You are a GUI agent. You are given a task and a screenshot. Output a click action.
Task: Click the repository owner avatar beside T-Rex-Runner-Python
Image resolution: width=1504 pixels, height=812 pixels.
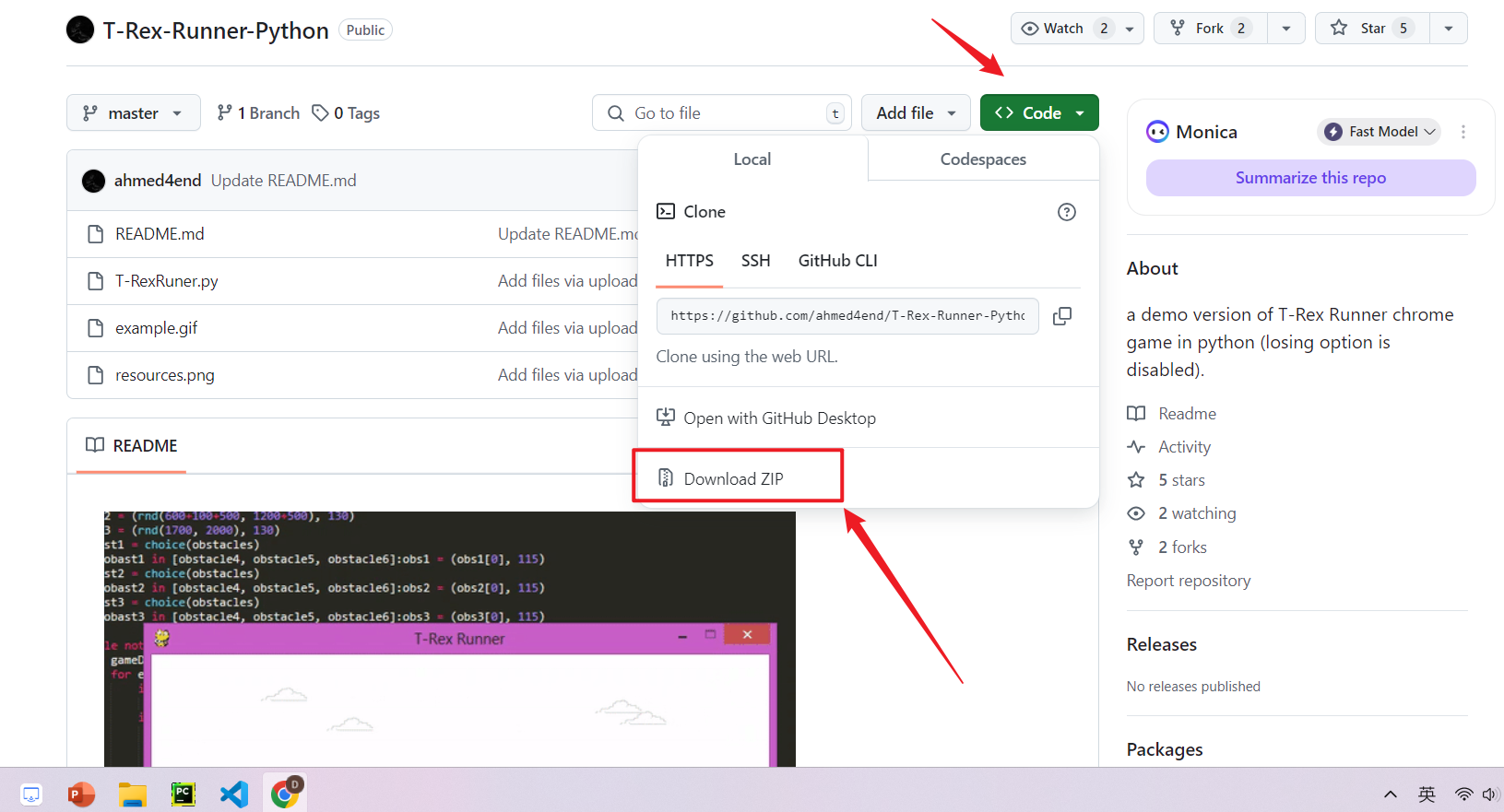coord(80,29)
